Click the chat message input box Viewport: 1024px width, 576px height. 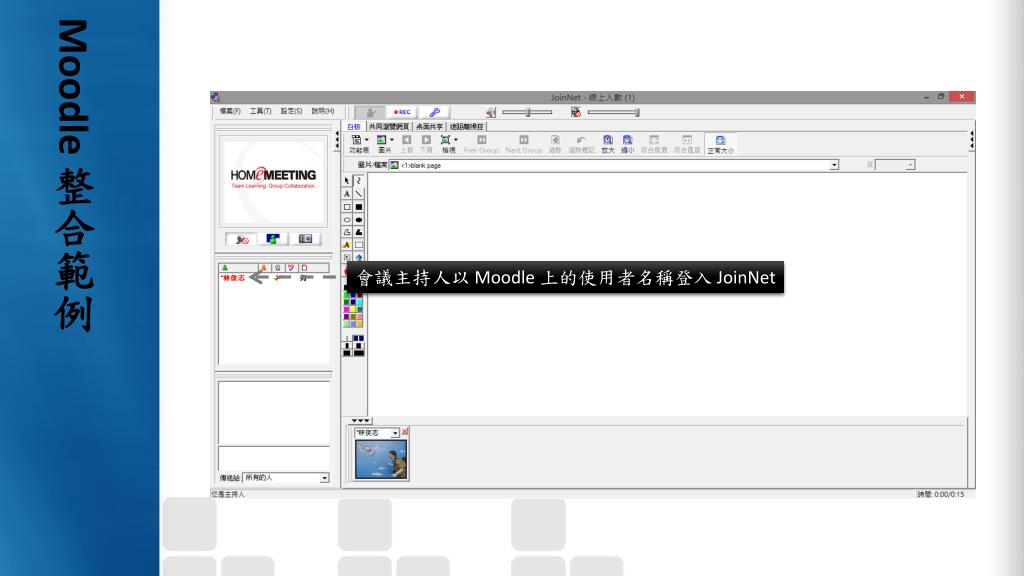tap(274, 458)
